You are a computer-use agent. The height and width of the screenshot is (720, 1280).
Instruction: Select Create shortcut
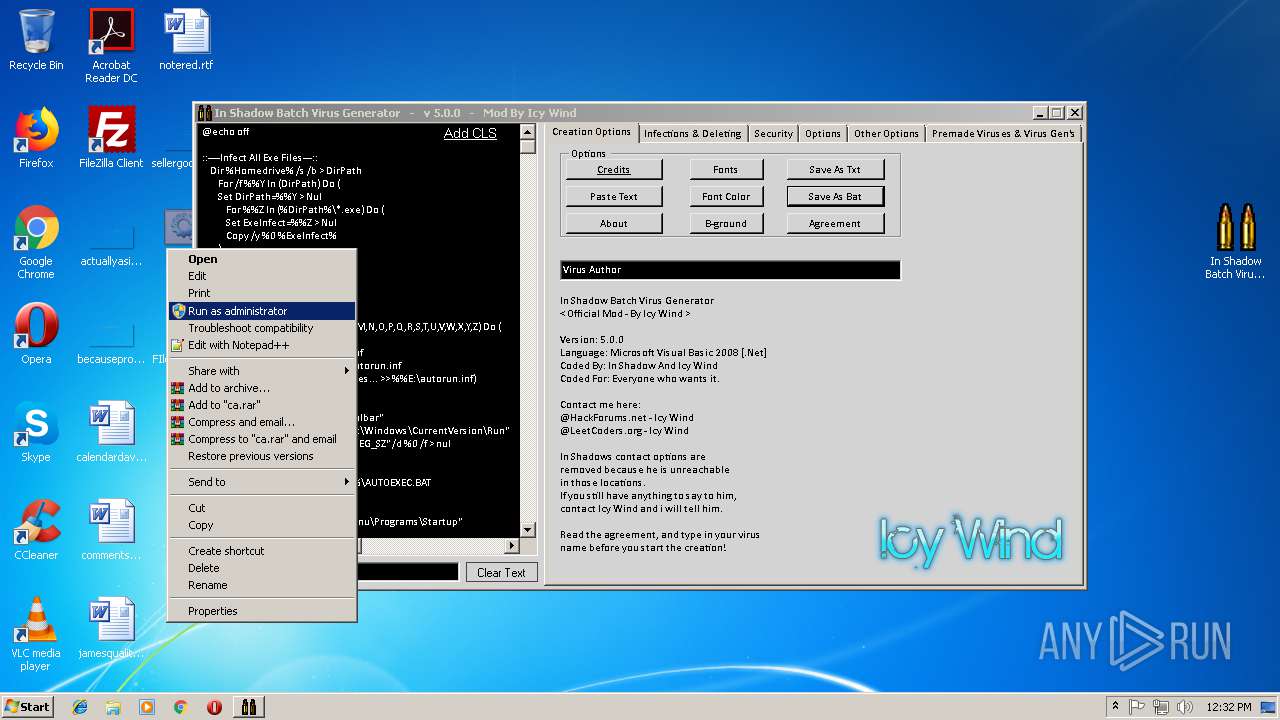pos(261,551)
